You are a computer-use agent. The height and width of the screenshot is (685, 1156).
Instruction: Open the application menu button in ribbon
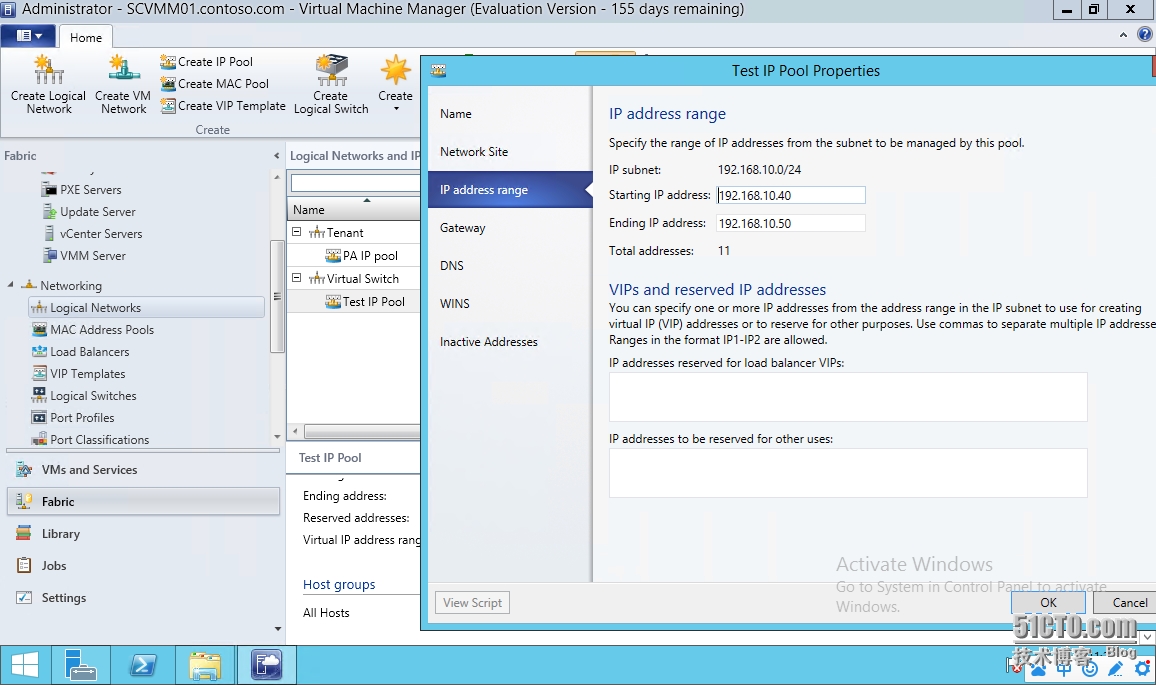click(29, 35)
